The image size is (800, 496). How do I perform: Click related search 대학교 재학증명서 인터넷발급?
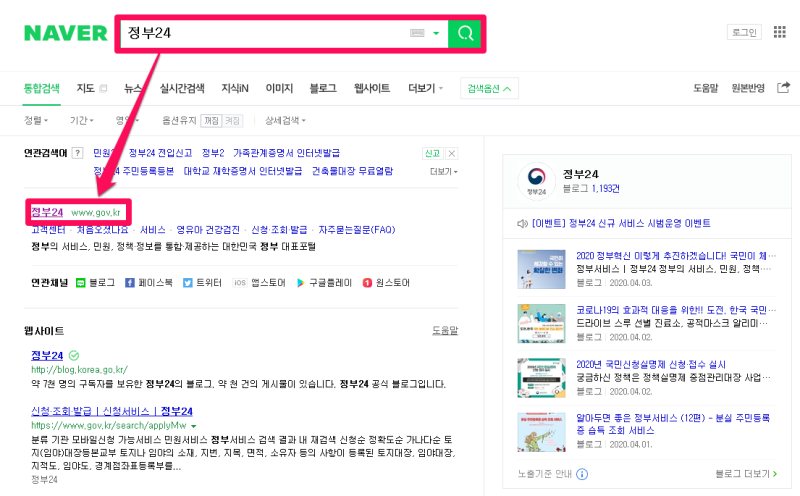[x=243, y=171]
